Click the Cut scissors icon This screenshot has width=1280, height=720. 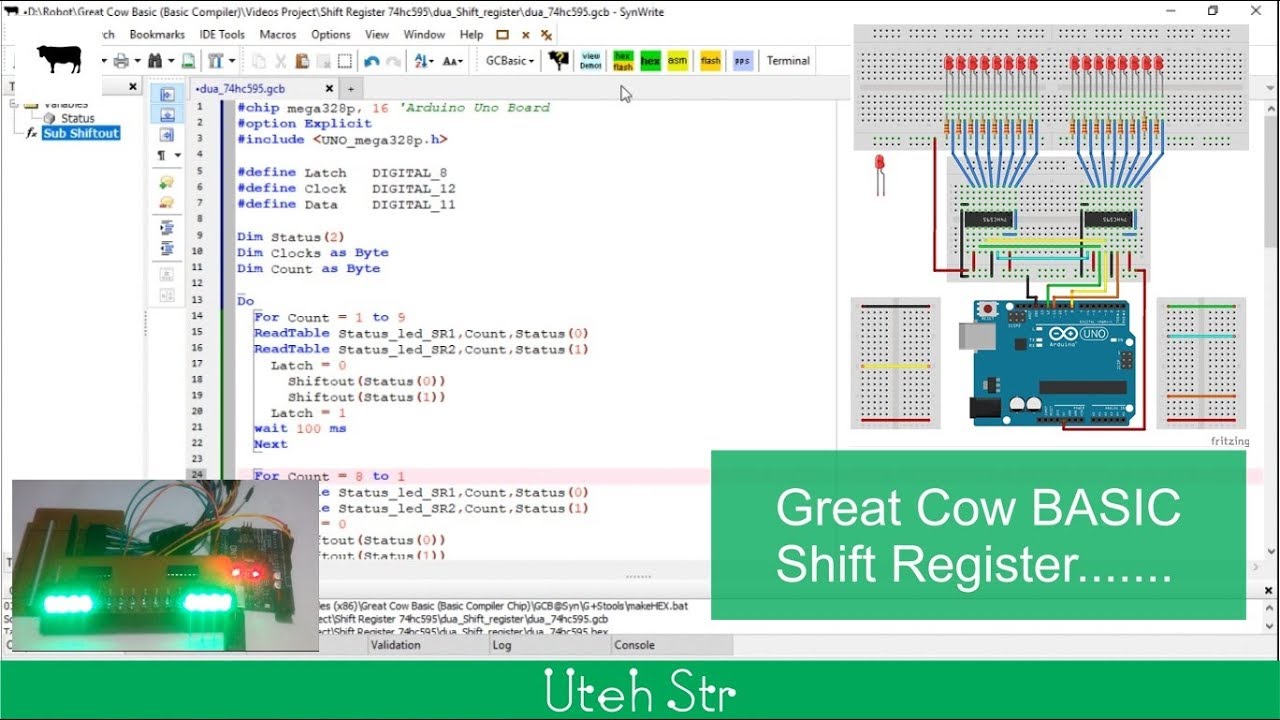click(x=281, y=61)
